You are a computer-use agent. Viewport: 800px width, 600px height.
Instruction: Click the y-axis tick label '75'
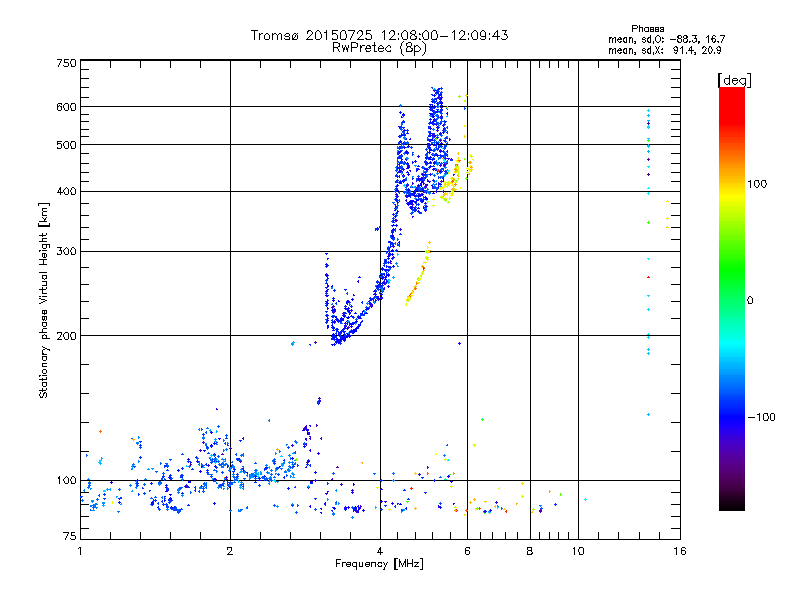coord(70,536)
